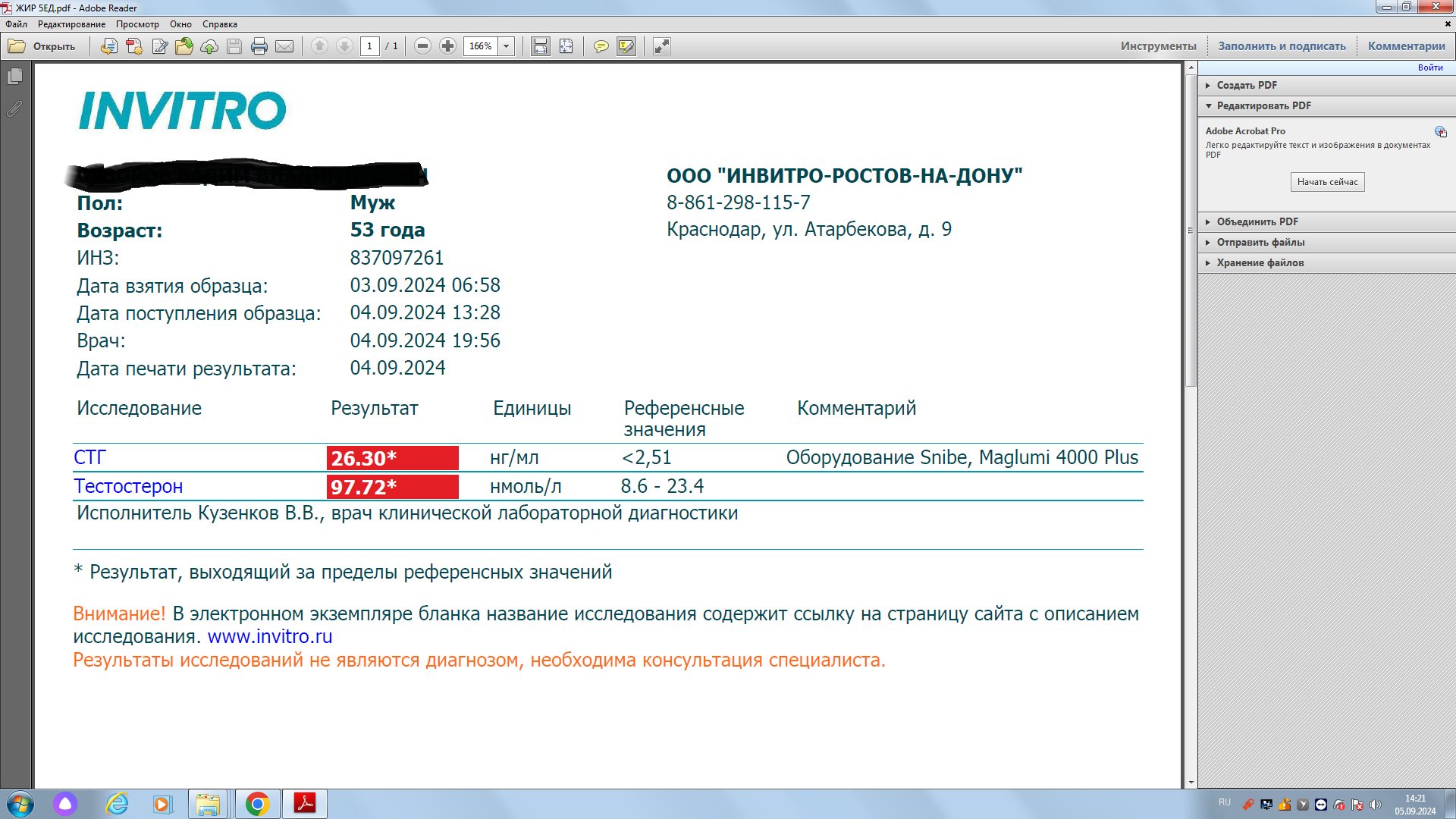Image resolution: width=1456 pixels, height=819 pixels.
Task: Expand the Объединить PDF section
Action: (x=1257, y=221)
